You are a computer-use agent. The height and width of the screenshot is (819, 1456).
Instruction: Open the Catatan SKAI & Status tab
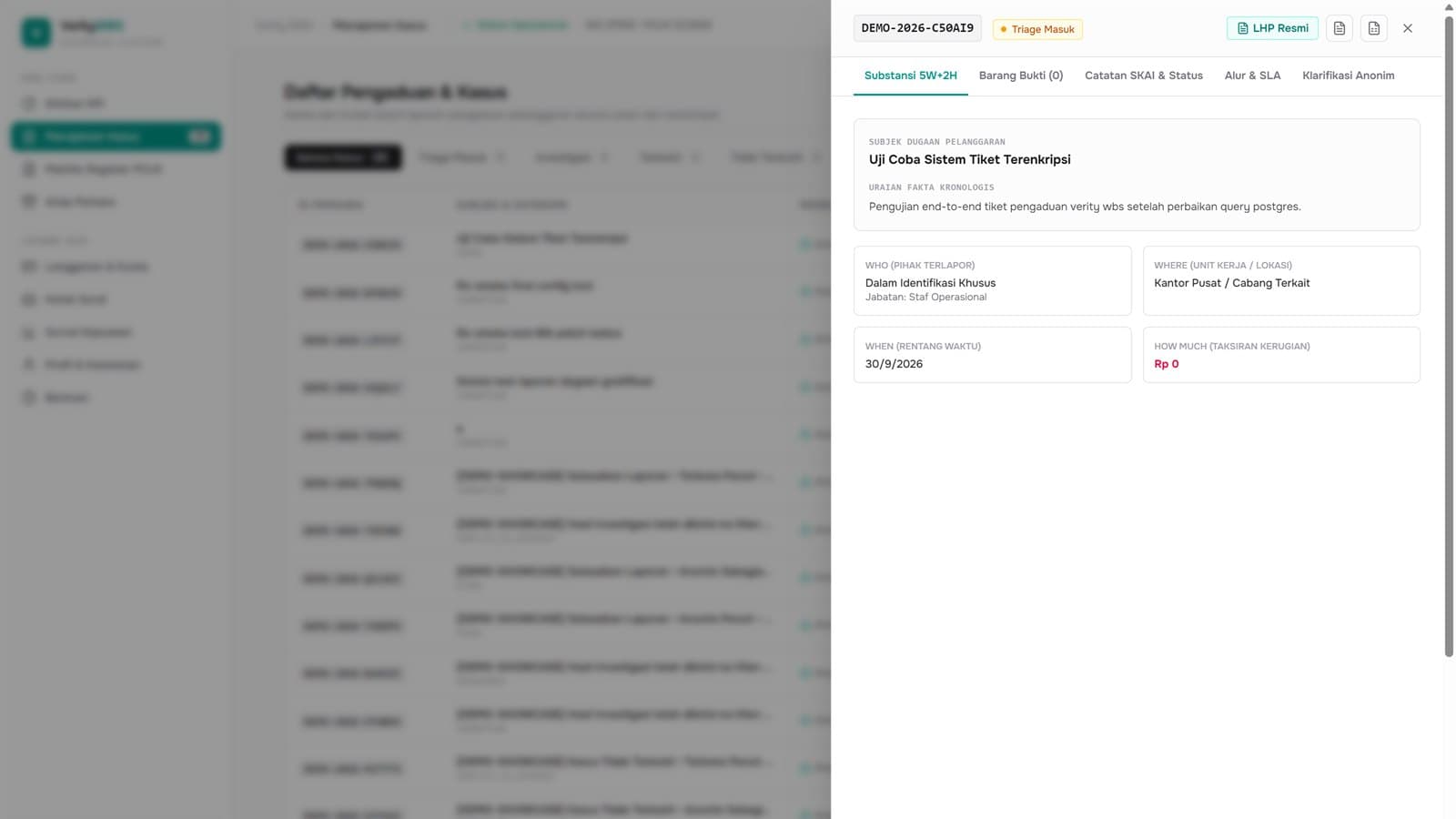[x=1144, y=76]
